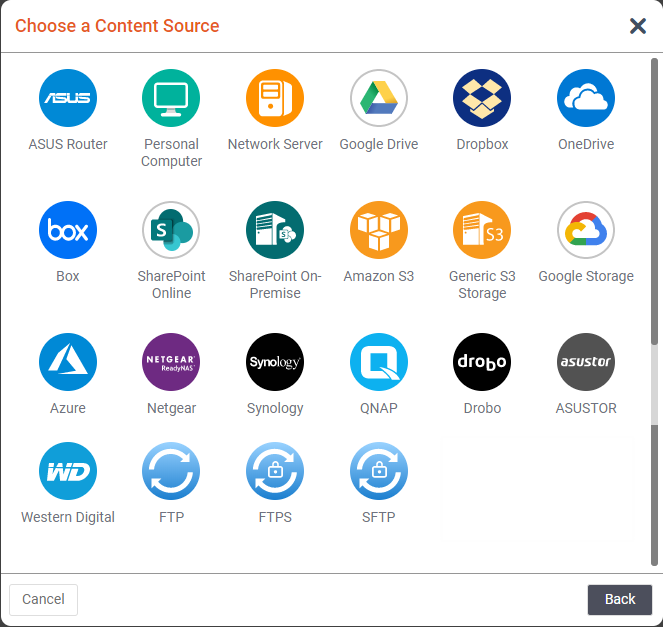
Task: Select the Google Drive icon
Action: tap(379, 98)
